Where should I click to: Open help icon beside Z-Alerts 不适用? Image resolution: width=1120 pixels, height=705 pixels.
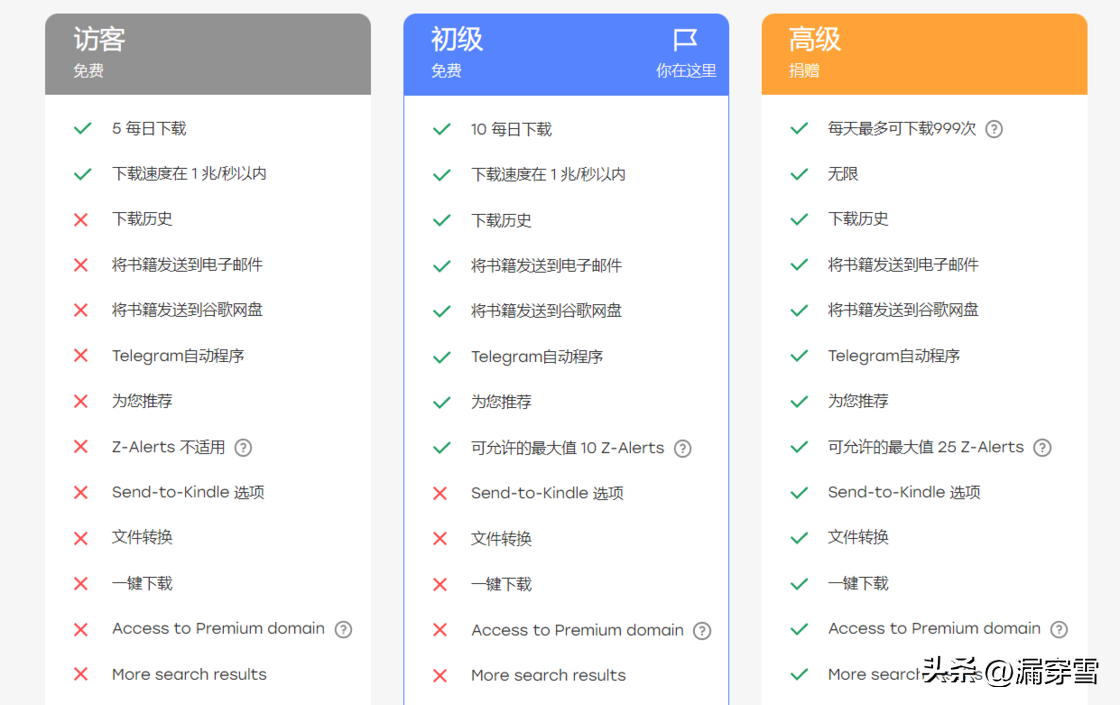pyautogui.click(x=243, y=448)
